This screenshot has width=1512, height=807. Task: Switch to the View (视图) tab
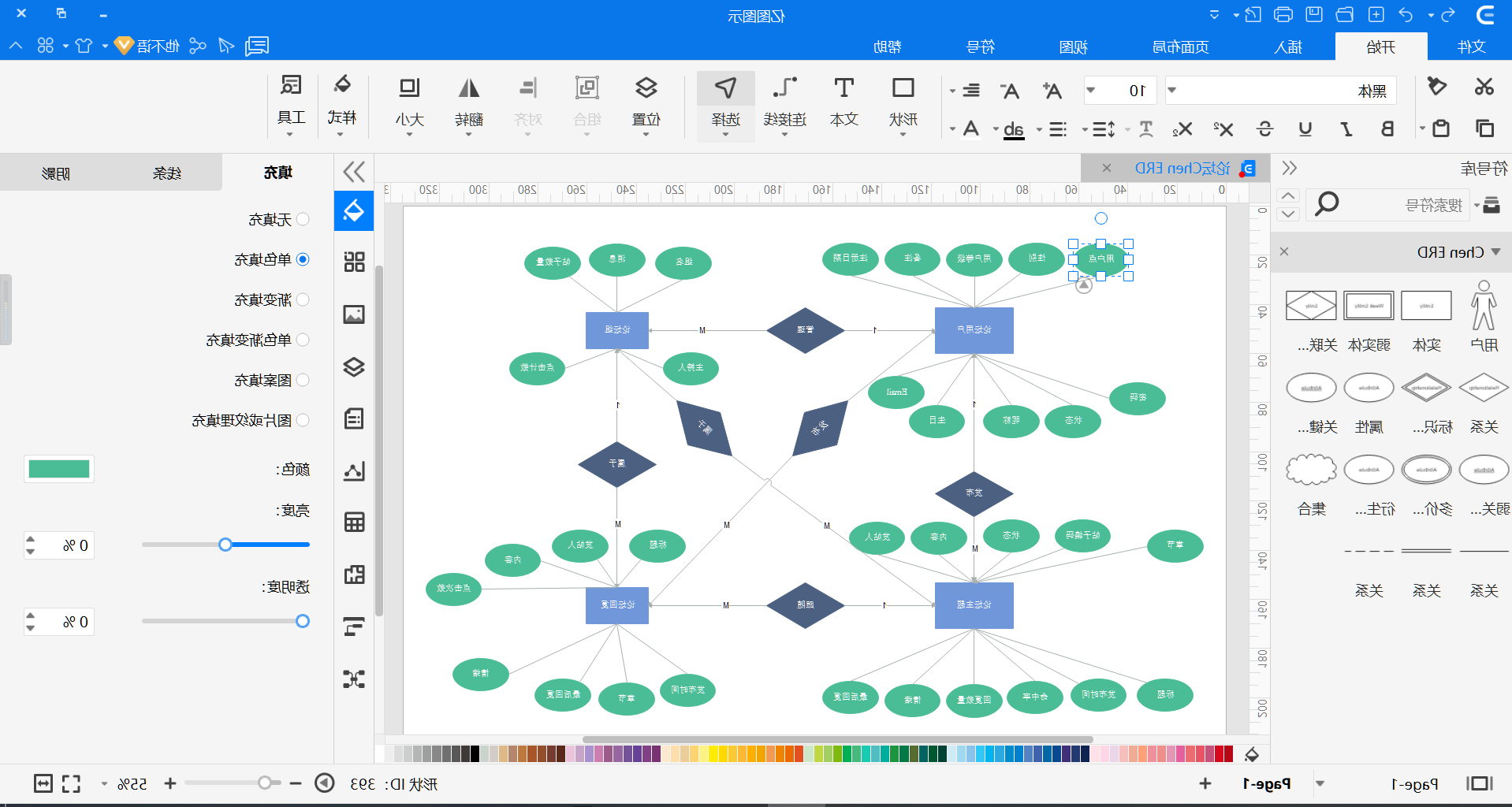1073,47
